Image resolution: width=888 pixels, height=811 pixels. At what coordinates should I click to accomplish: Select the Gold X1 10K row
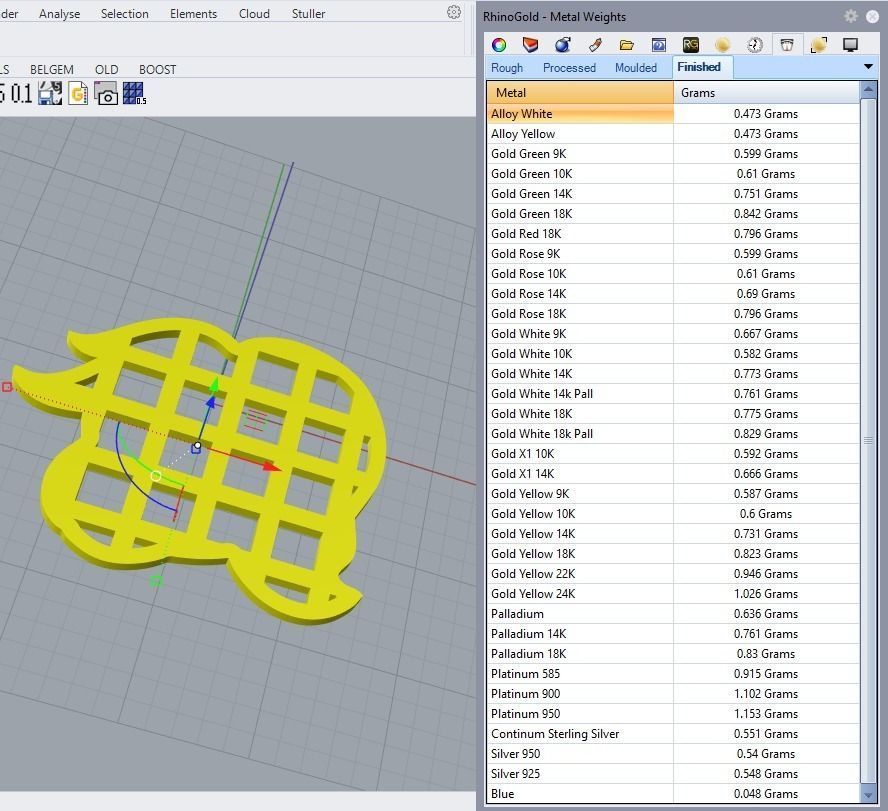(673, 454)
